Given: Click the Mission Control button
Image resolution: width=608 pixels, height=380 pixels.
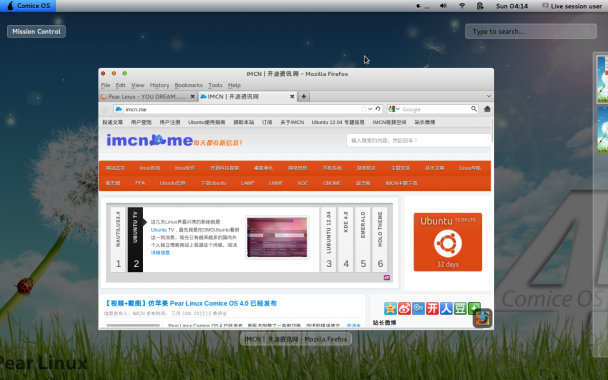Looking at the screenshot, I should [x=36, y=31].
